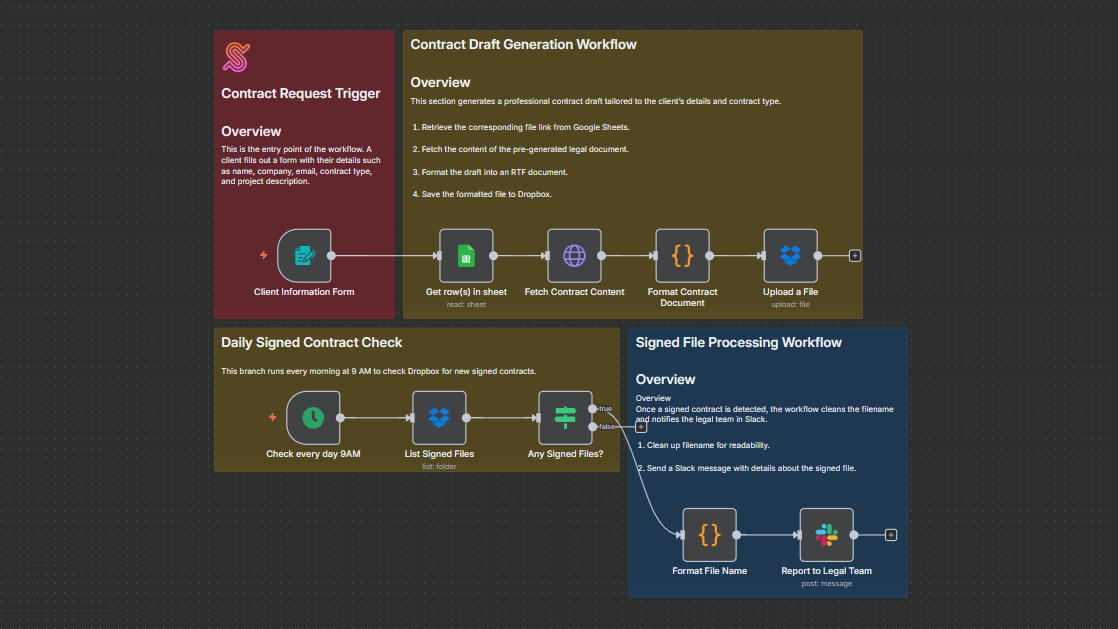Click the true output connector of Any Signed Files?
This screenshot has width=1118, height=629.
tap(594, 408)
